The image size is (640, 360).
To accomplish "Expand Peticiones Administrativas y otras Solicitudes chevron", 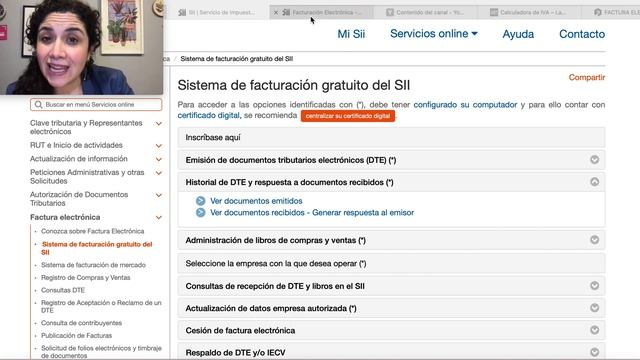I will (x=159, y=173).
